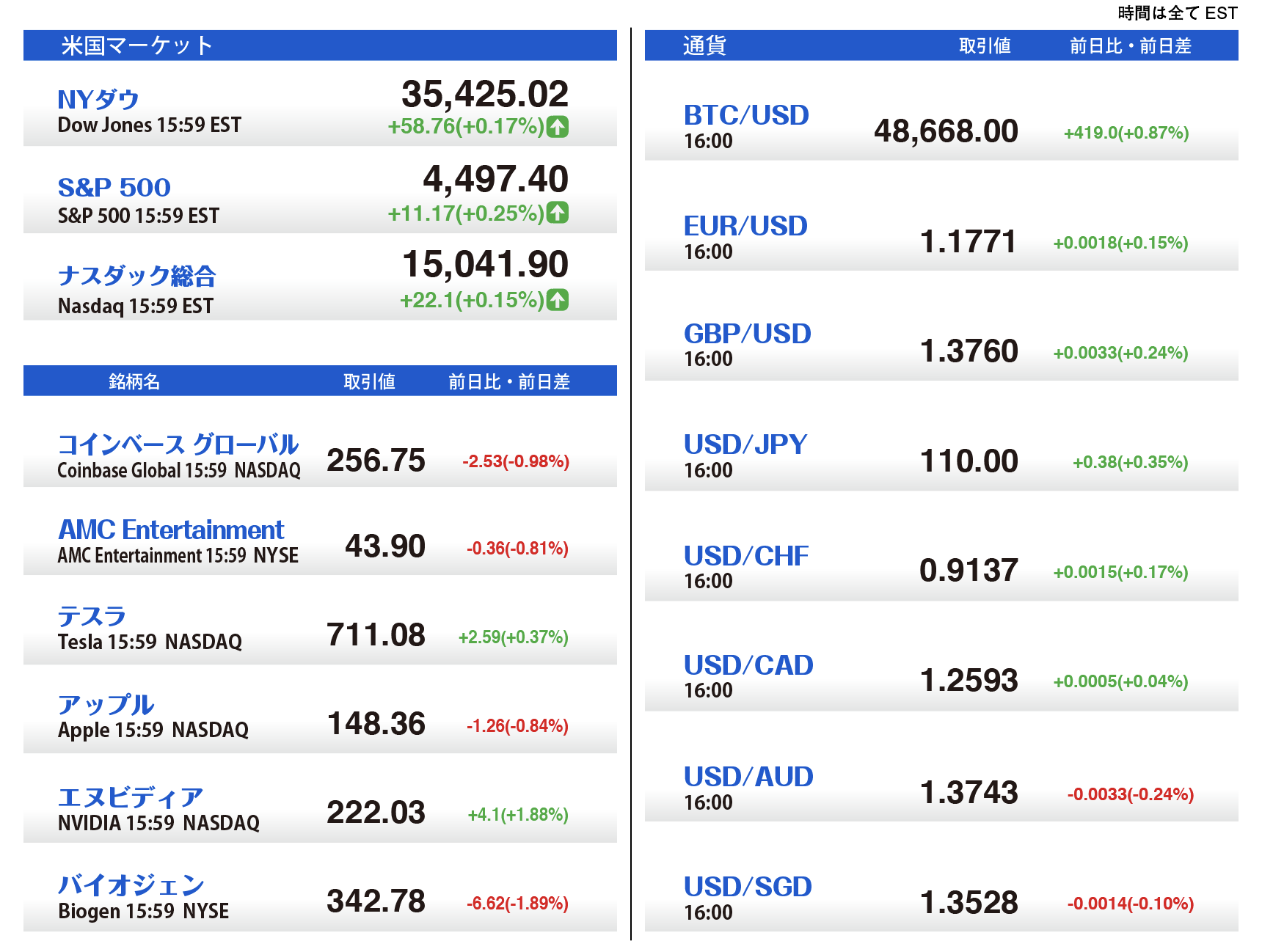Open the バイオジェン stock link
Screen dimensions: 1262x952
(131, 885)
